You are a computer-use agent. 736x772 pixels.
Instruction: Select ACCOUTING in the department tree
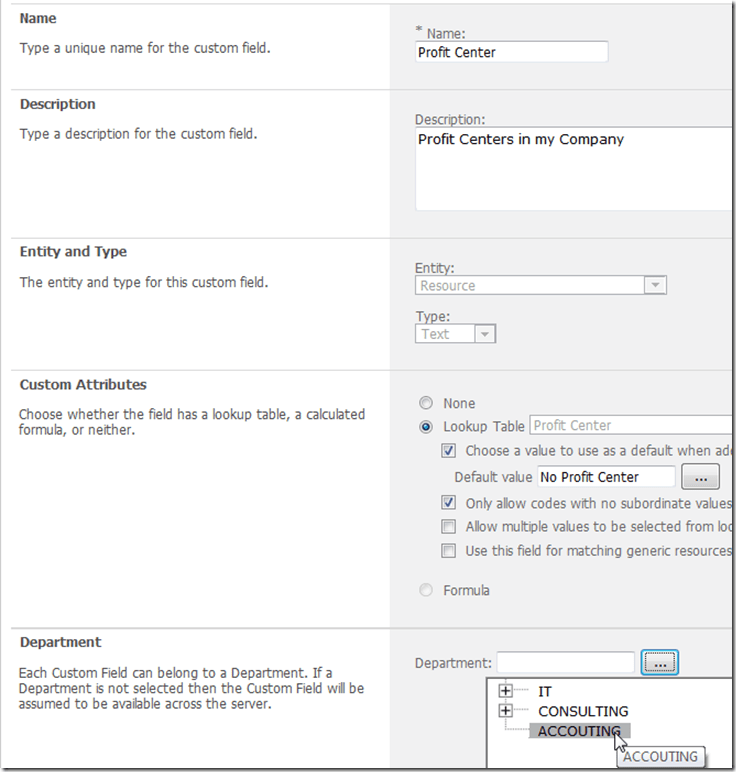(x=578, y=731)
